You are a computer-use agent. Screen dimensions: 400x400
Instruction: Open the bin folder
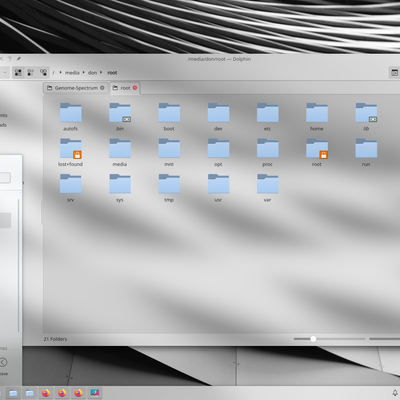[x=120, y=117]
